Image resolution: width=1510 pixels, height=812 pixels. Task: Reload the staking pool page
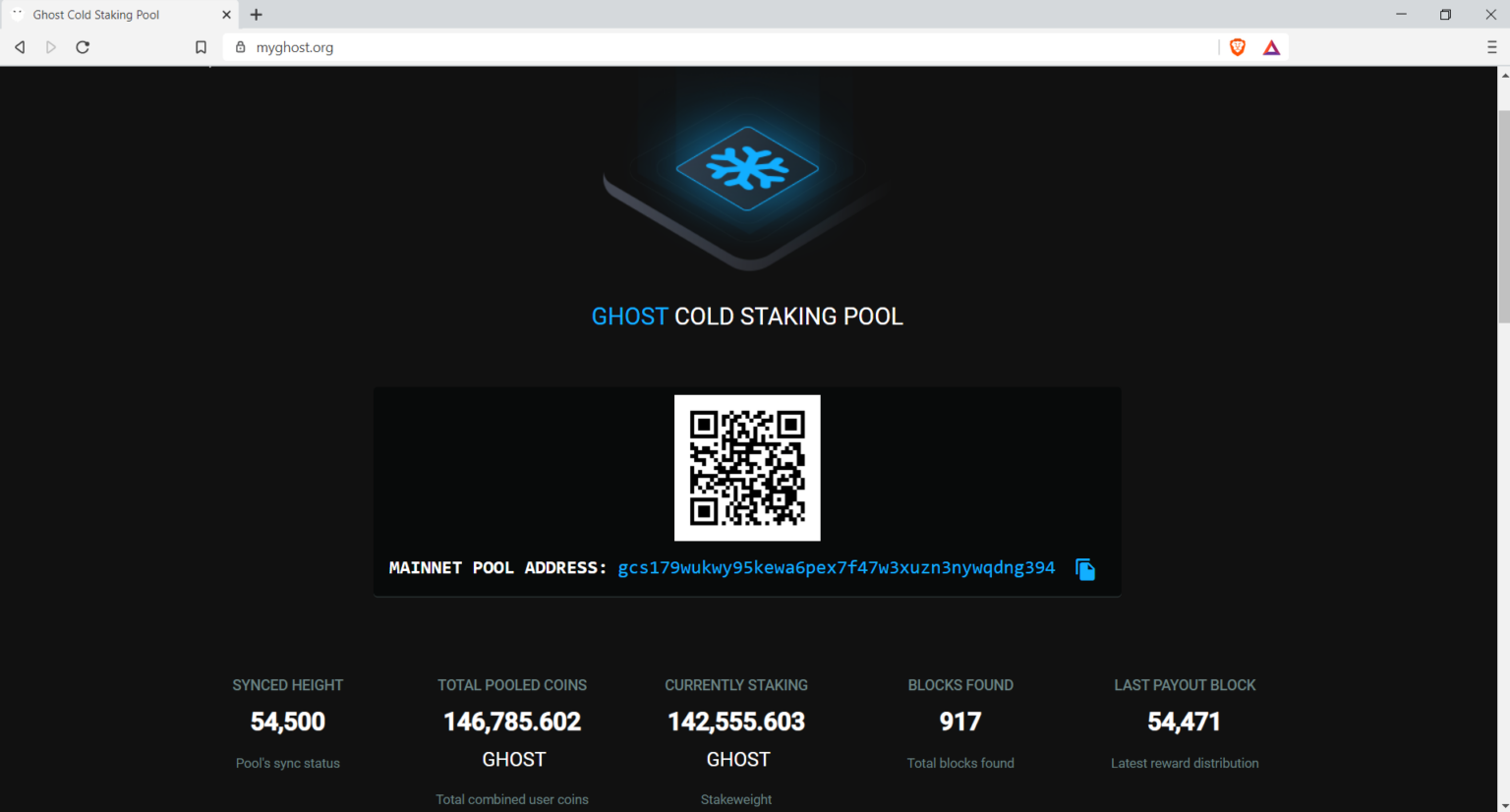(x=83, y=46)
